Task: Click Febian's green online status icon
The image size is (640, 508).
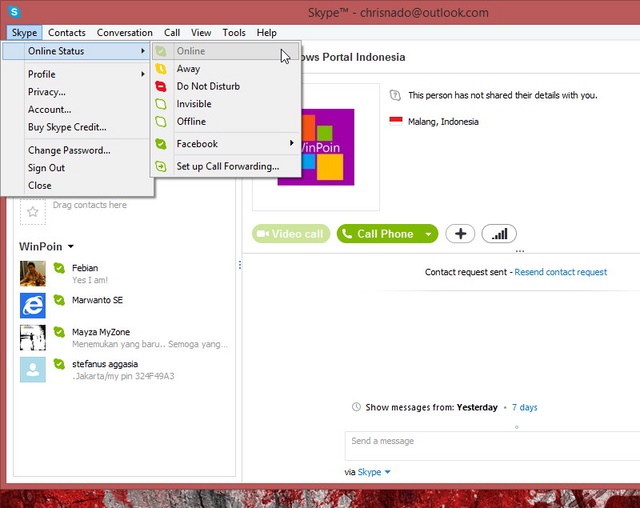Action: pos(59,268)
